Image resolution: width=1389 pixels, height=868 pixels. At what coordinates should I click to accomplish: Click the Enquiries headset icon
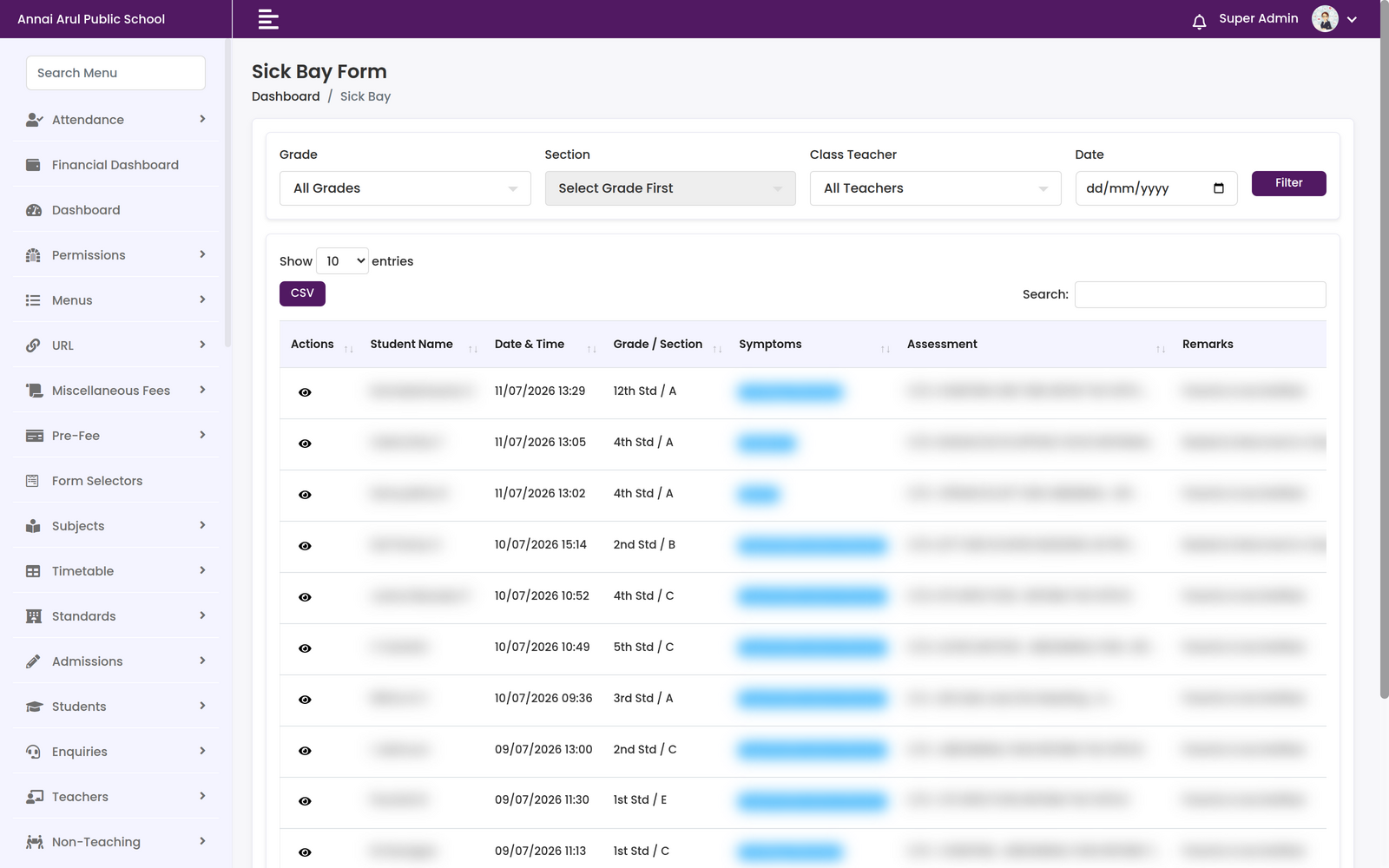tap(33, 752)
